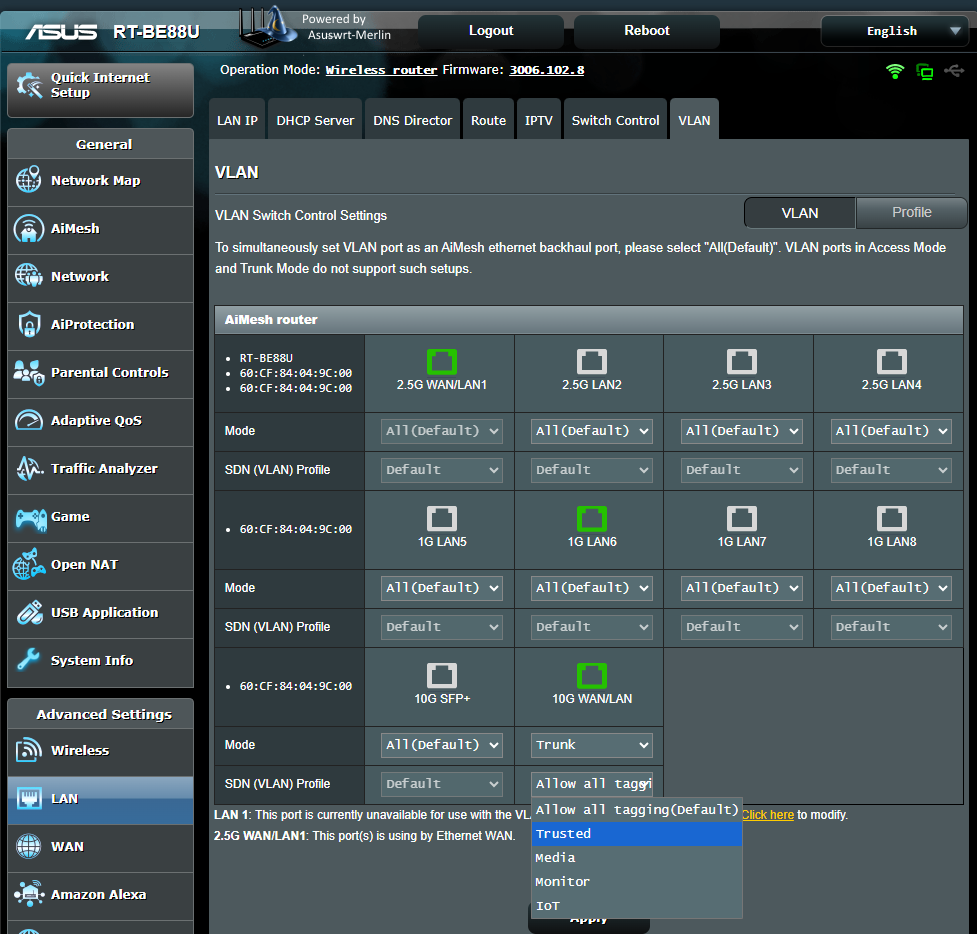Follow the 'Click here' to modify link

tap(768, 814)
